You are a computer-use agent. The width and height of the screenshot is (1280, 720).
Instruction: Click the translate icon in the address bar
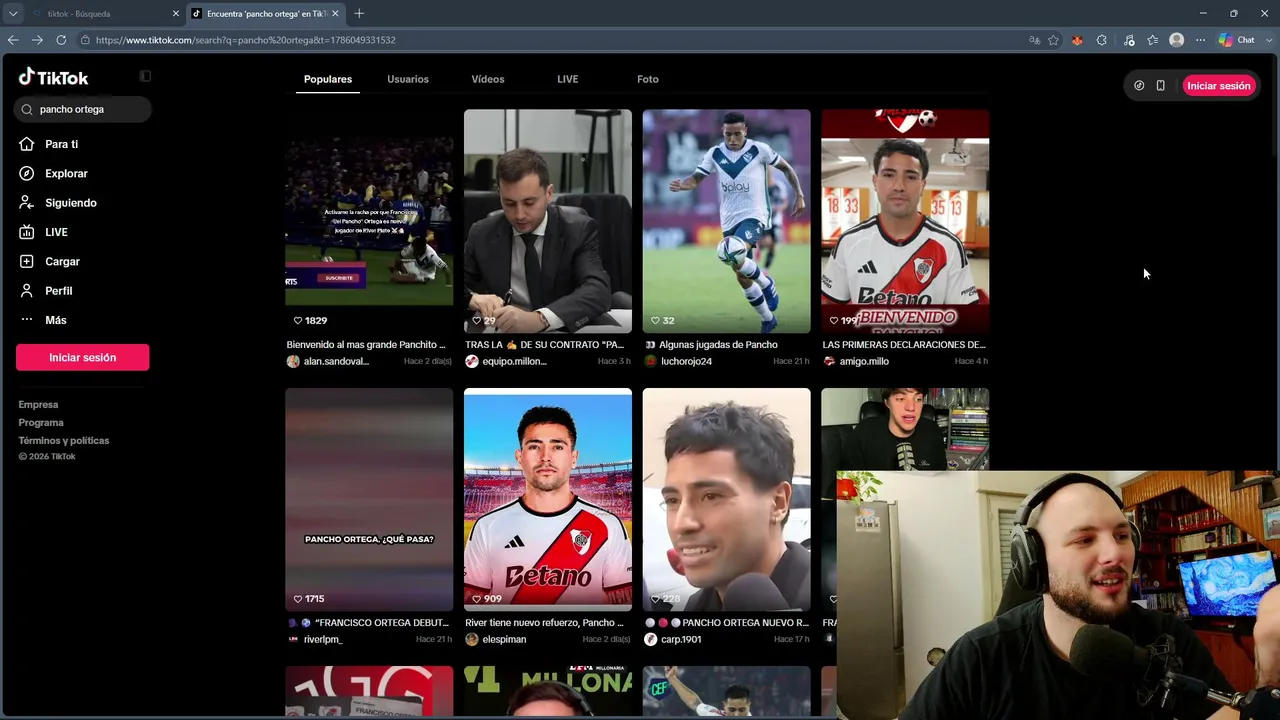click(1034, 40)
